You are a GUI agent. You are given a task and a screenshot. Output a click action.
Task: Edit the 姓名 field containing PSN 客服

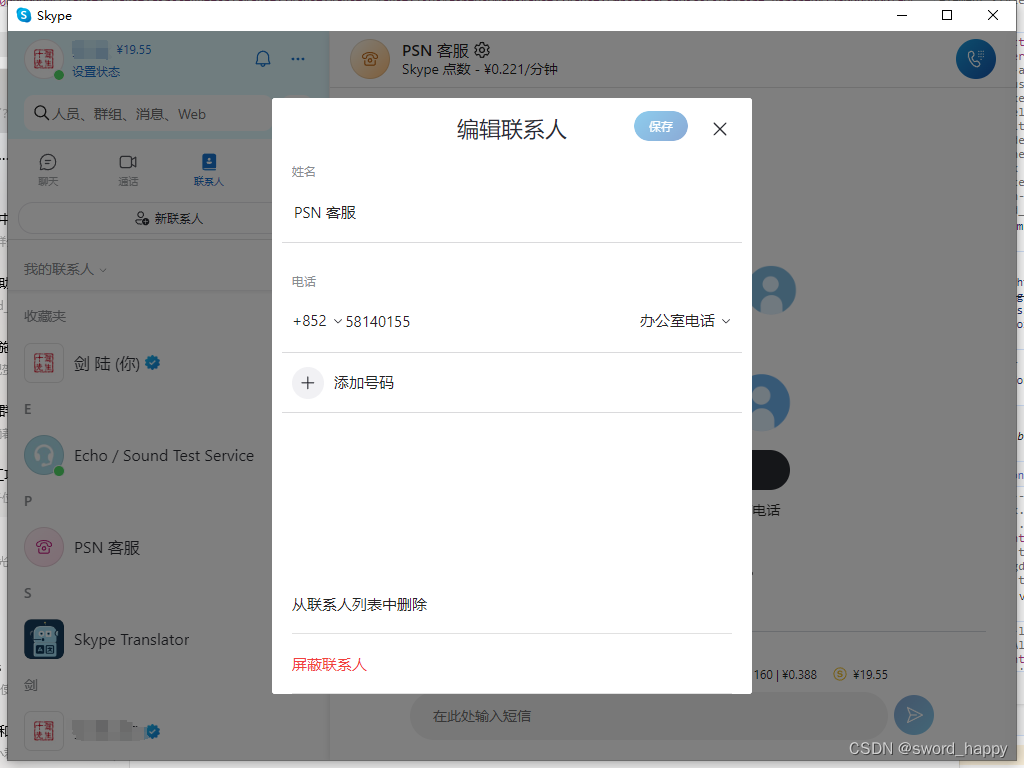click(511, 213)
